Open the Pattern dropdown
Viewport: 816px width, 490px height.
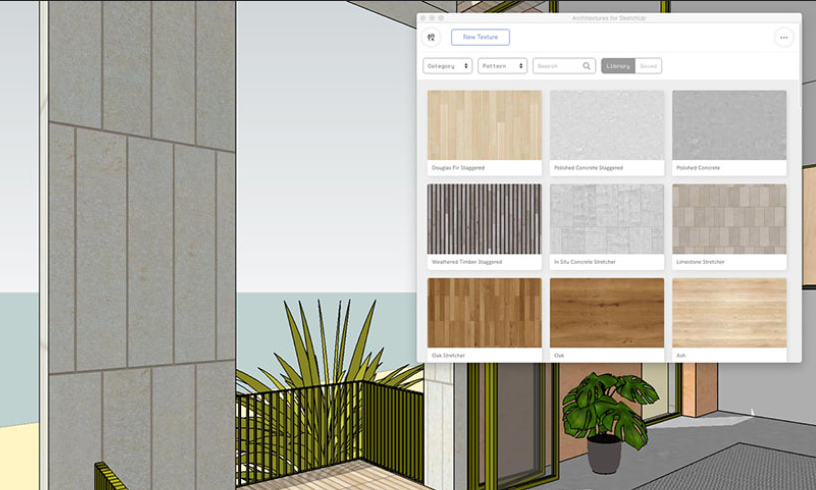click(x=502, y=66)
